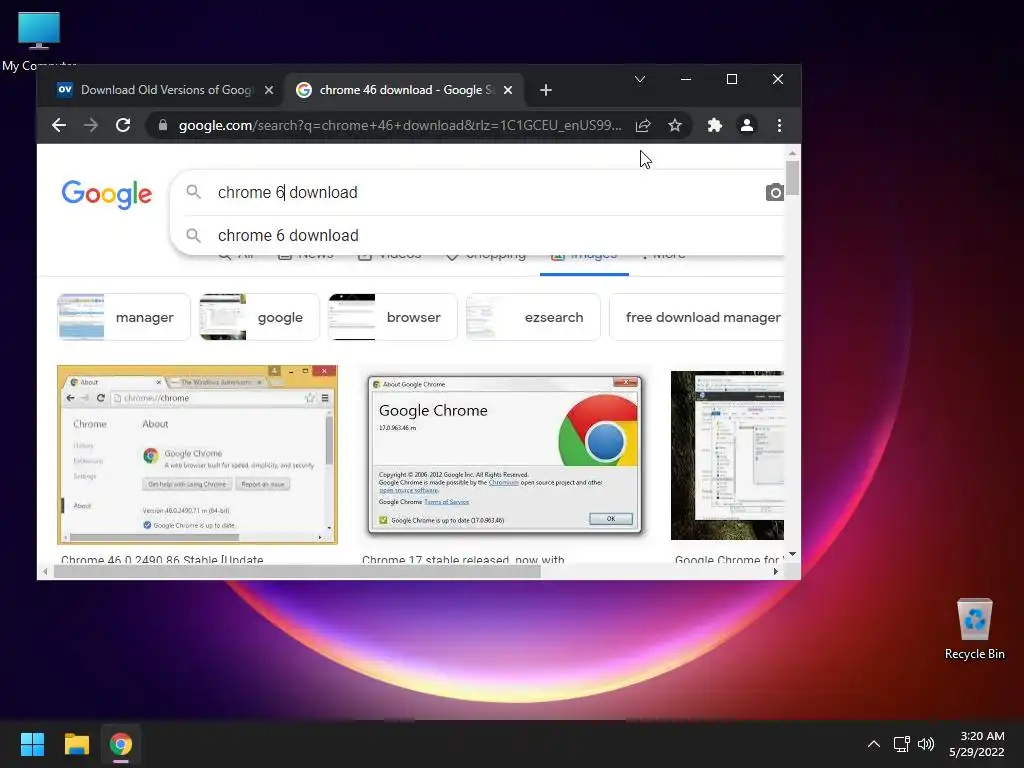Image resolution: width=1024 pixels, height=768 pixels.
Task: Open a new tab with the plus button
Action: pyautogui.click(x=546, y=90)
